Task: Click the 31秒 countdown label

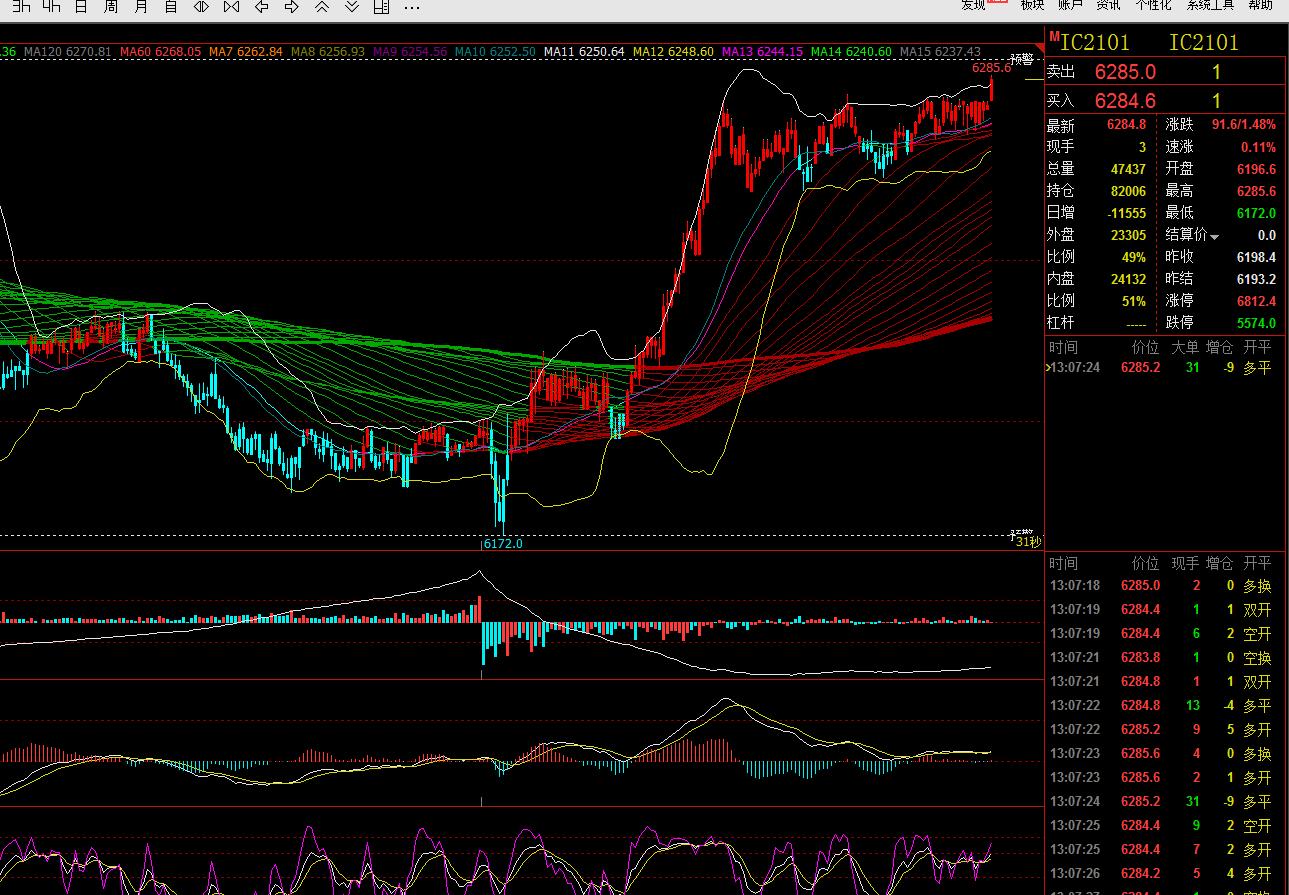Action: pos(1028,542)
